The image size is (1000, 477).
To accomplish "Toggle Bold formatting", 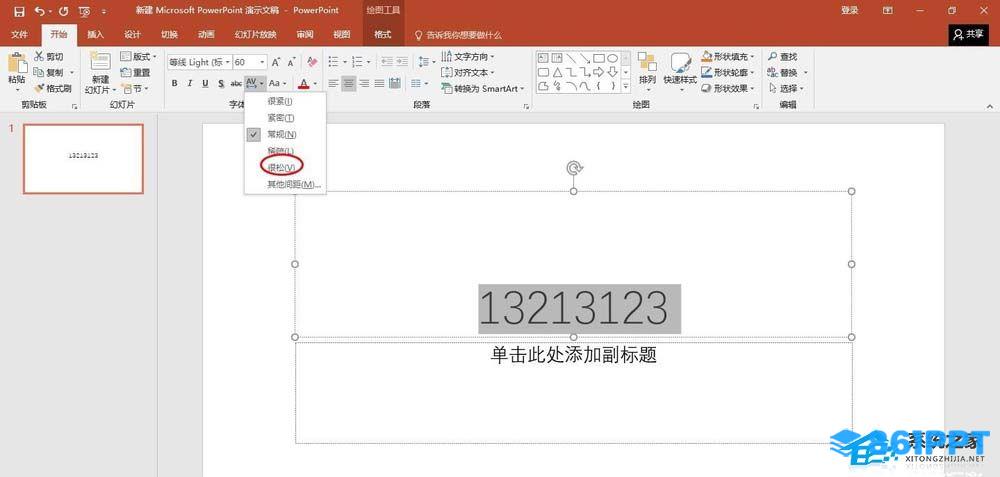I will point(174,84).
